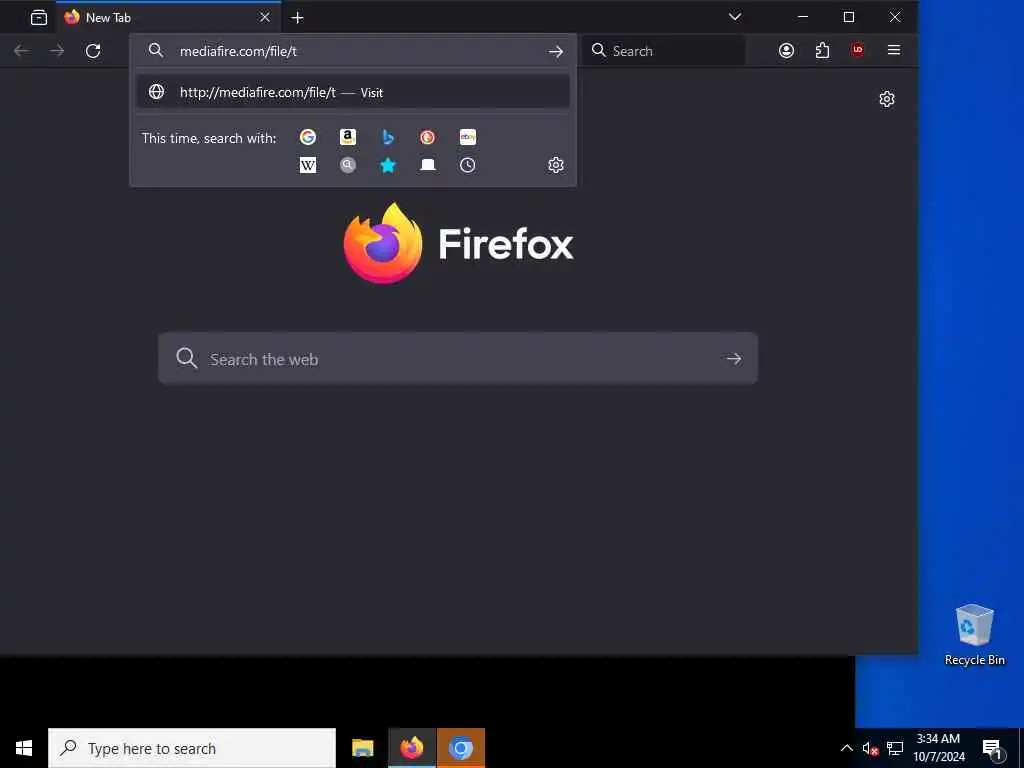
Task: Personalize new tab with gear icon
Action: 887,99
